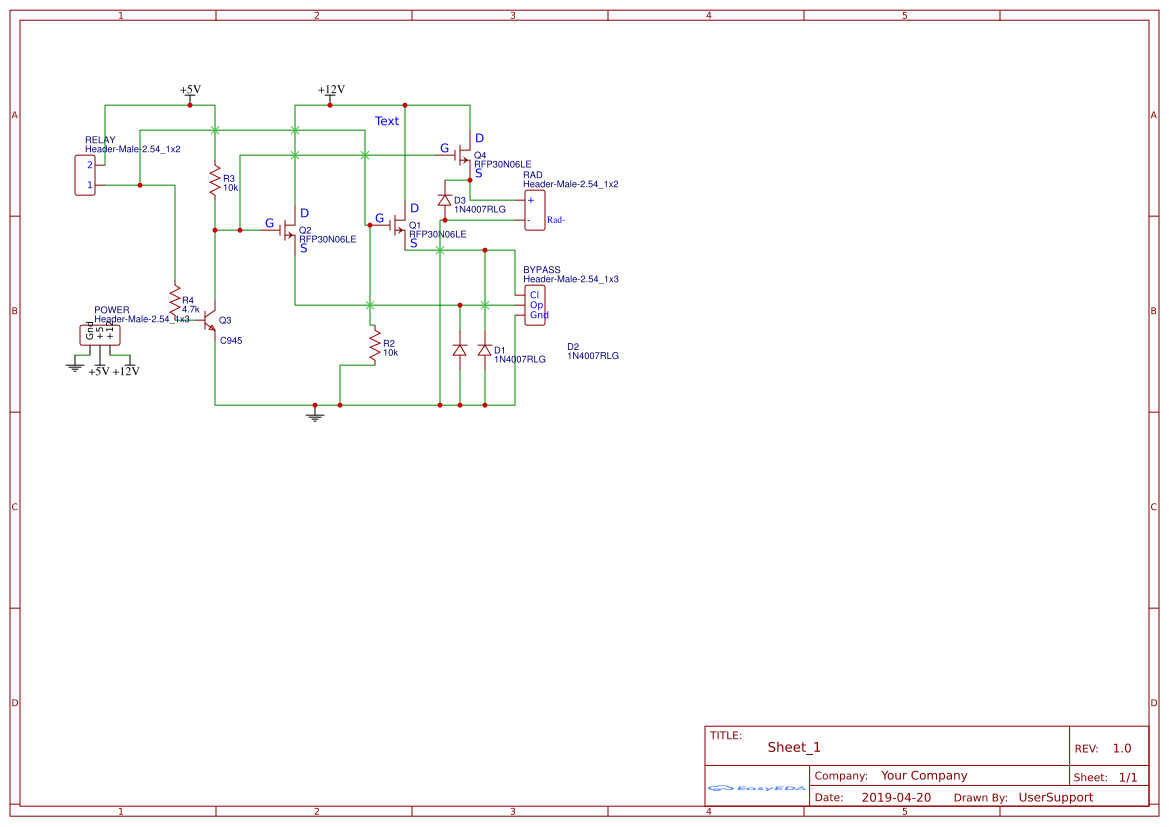Screen dimensions: 1169x827
Task: Select the RAD 1x2 header connector
Action: tap(535, 211)
